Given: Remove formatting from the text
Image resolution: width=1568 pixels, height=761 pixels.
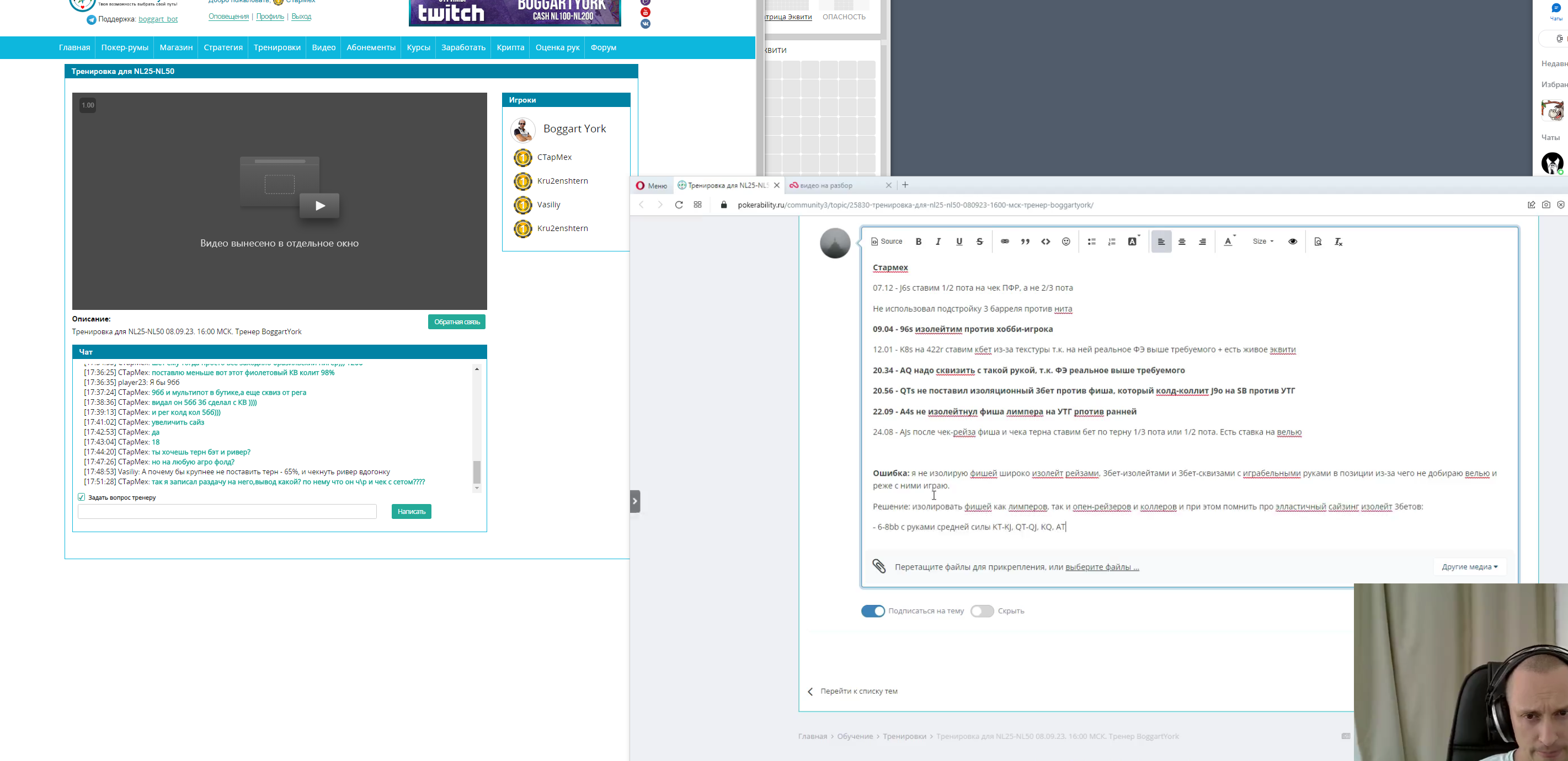Looking at the screenshot, I should click(1338, 242).
